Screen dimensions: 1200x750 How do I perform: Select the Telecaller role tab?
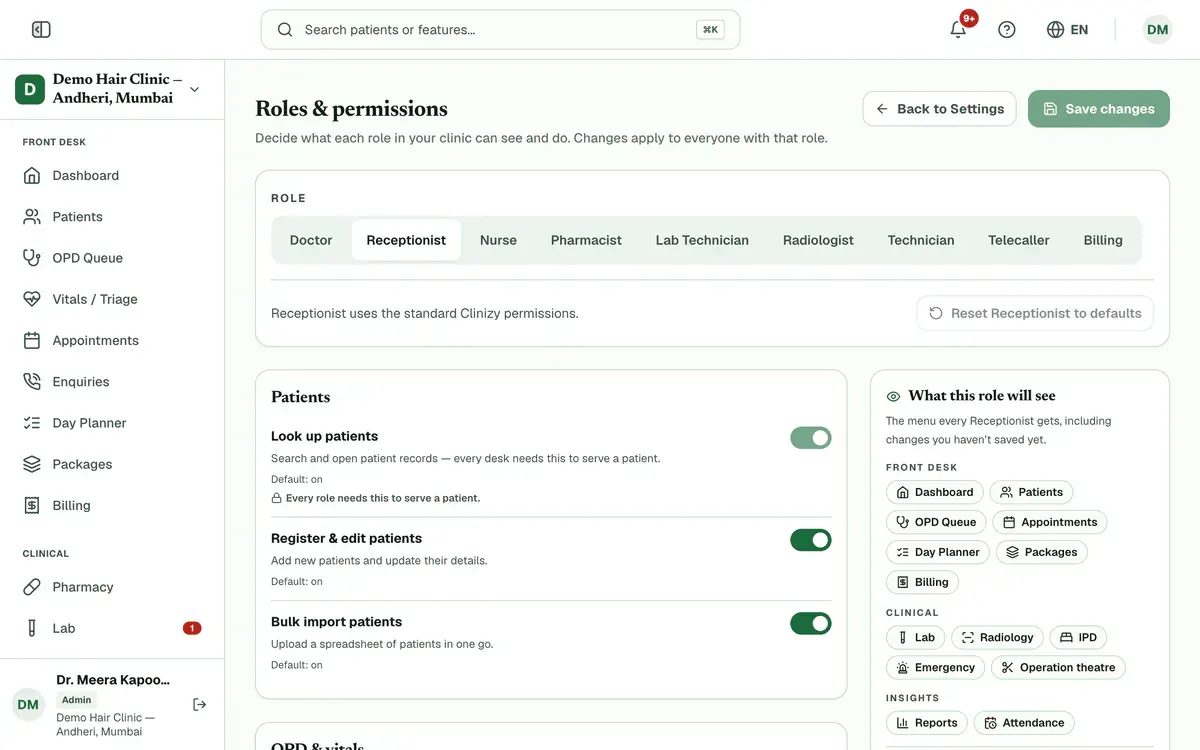(1019, 240)
